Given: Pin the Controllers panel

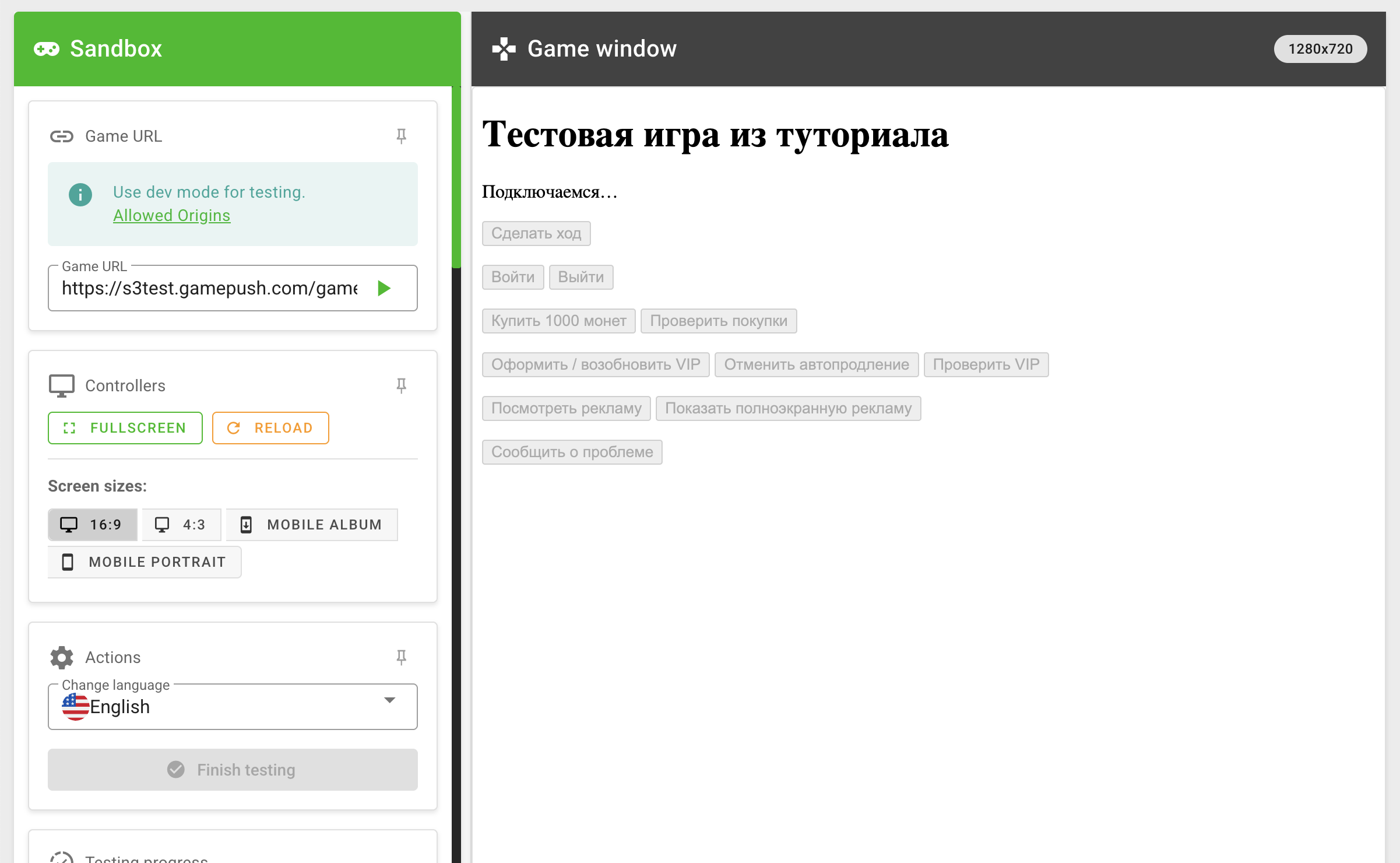Looking at the screenshot, I should coord(401,385).
